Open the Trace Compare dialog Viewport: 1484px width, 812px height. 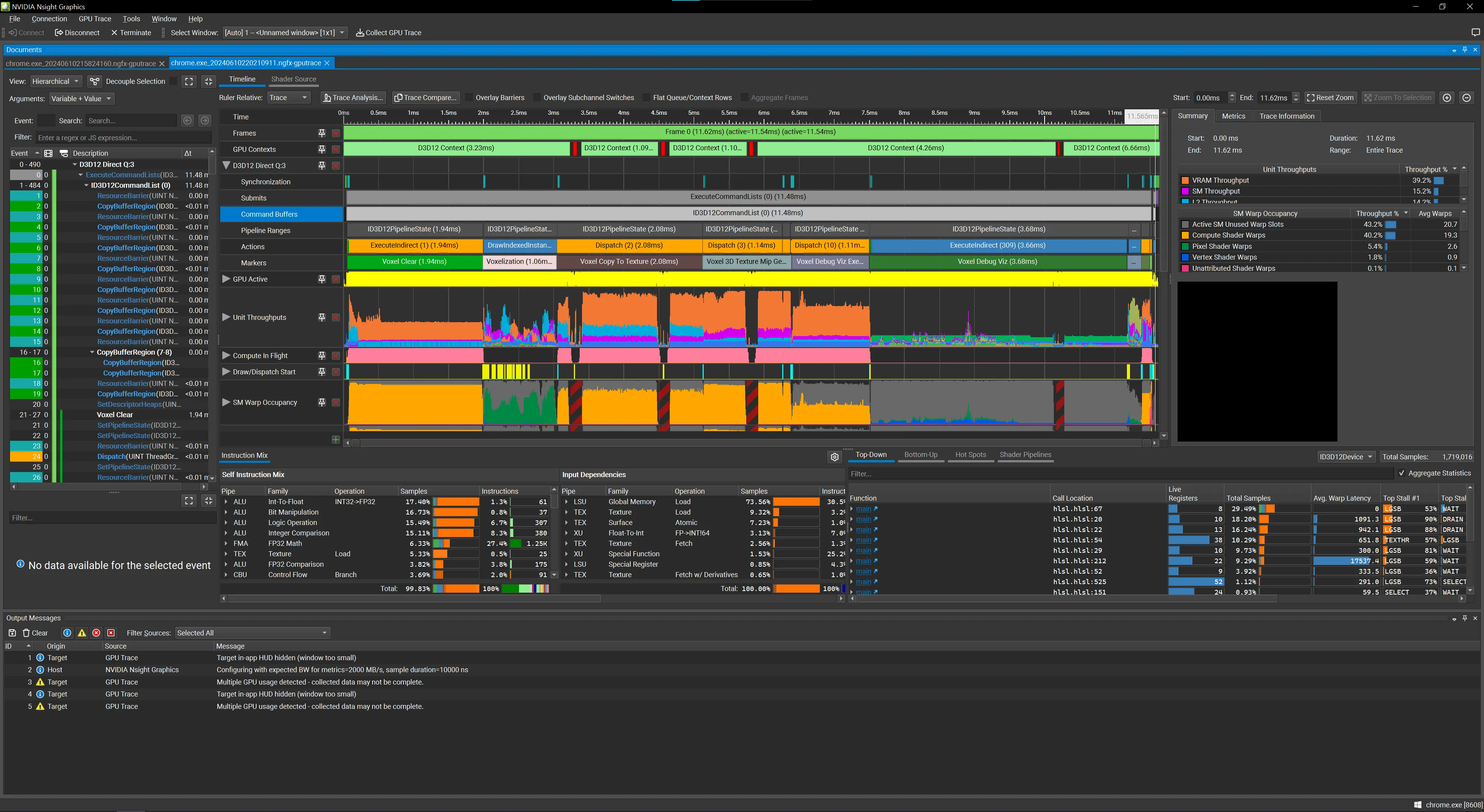[425, 97]
